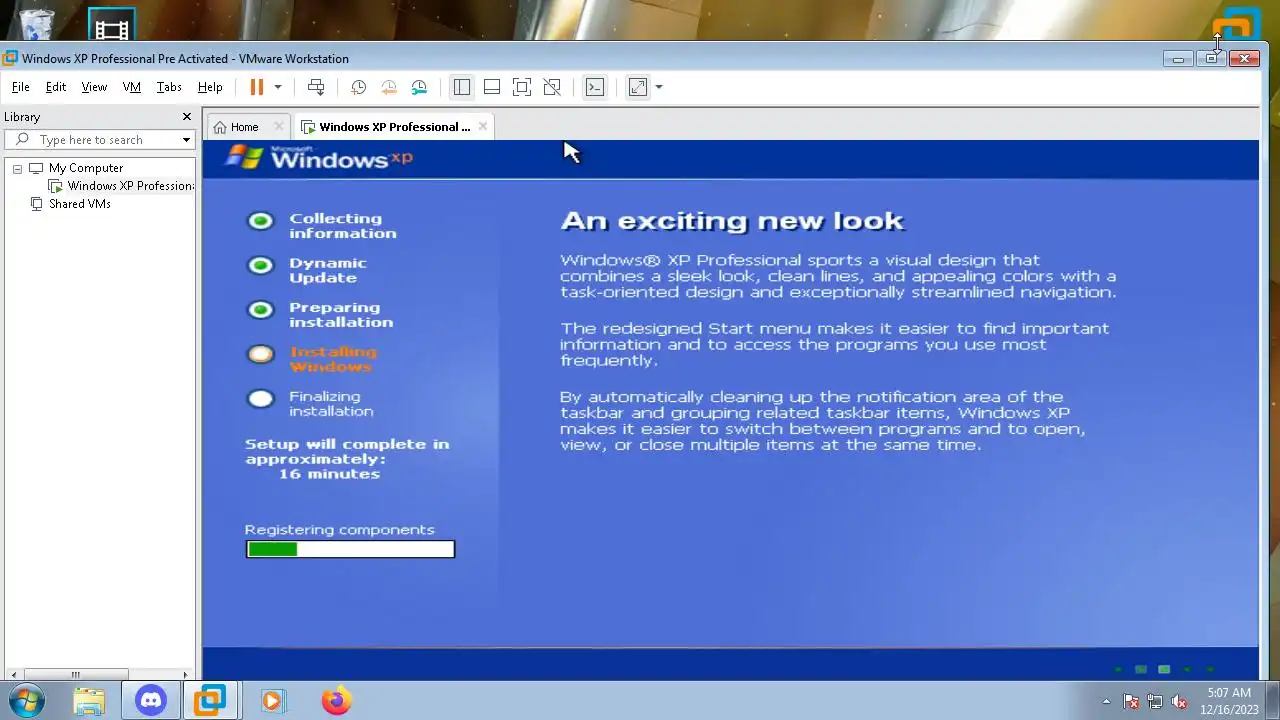This screenshot has width=1280, height=720.
Task: Click the Dynamic Update step indicator
Action: point(260,265)
